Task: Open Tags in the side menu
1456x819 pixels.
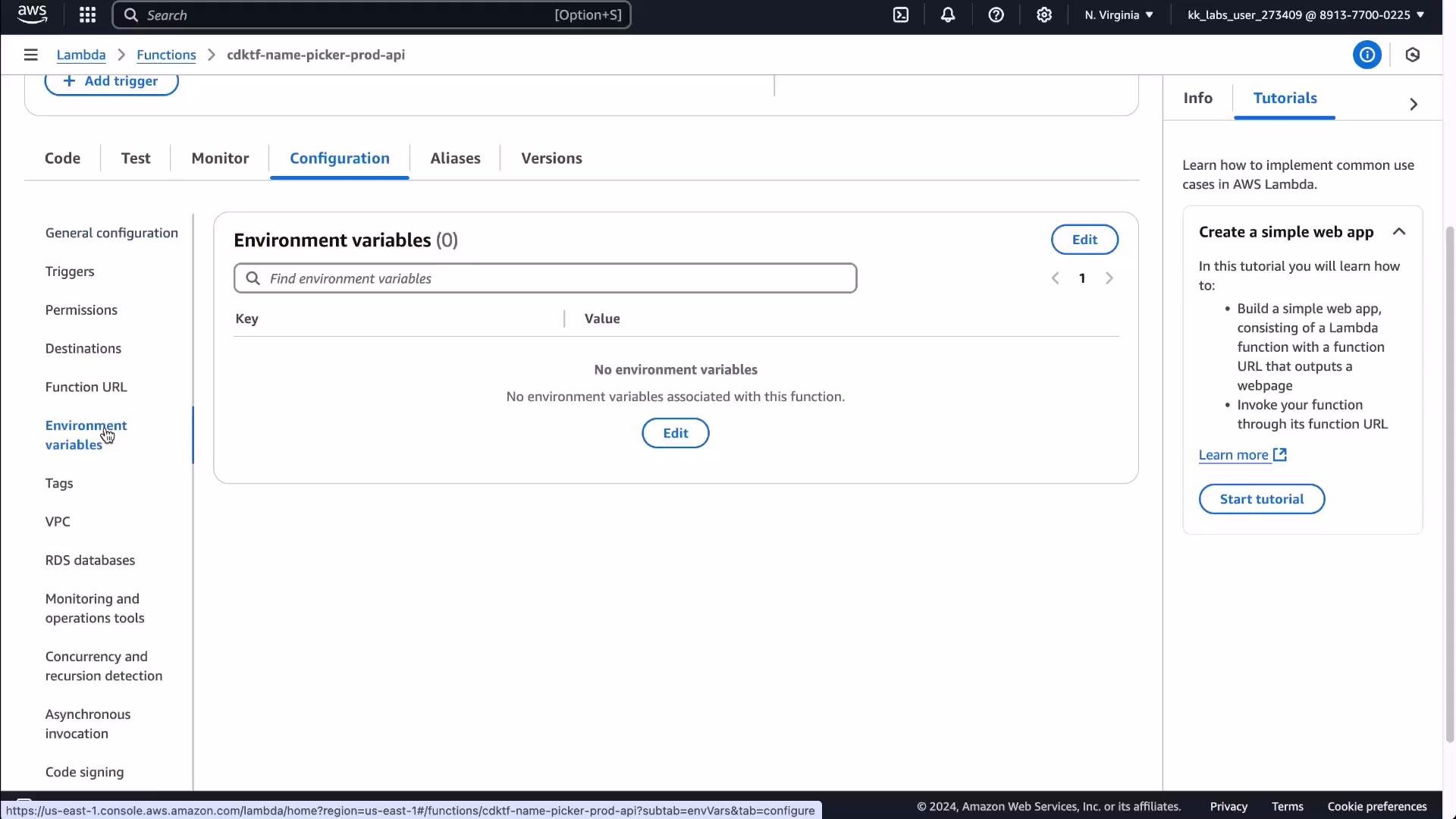Action: [59, 483]
